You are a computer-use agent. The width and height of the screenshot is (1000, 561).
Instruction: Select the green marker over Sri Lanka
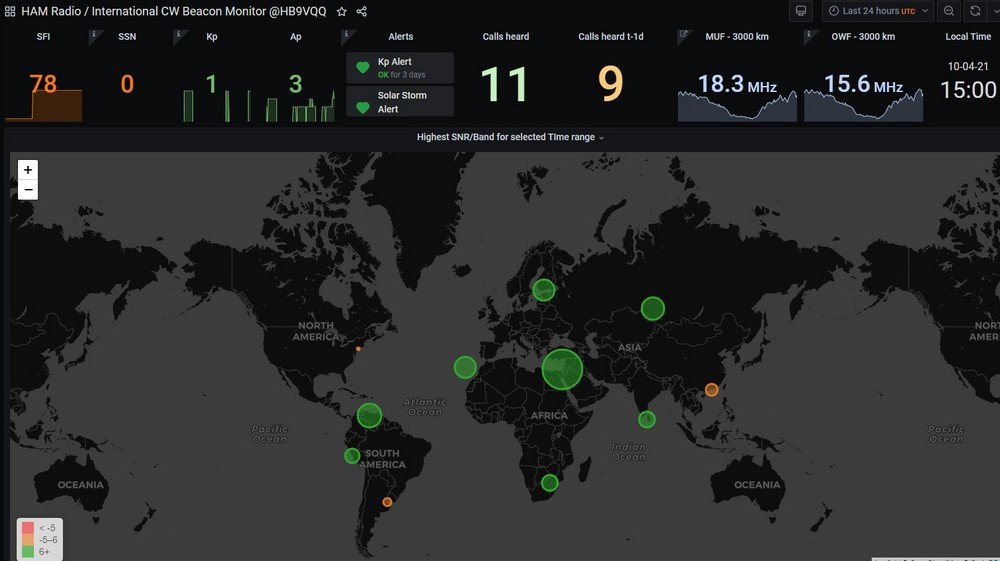click(x=647, y=419)
